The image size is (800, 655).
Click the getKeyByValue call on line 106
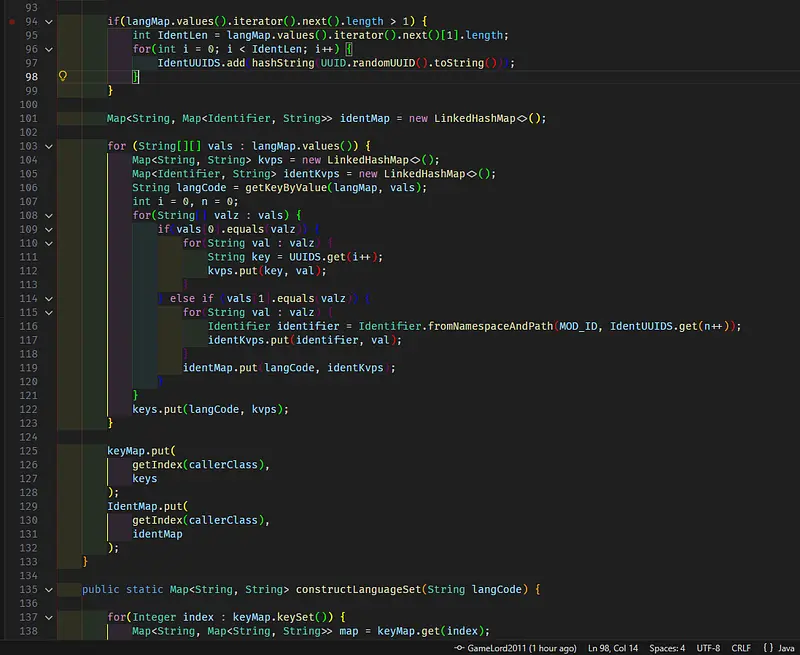pos(282,187)
